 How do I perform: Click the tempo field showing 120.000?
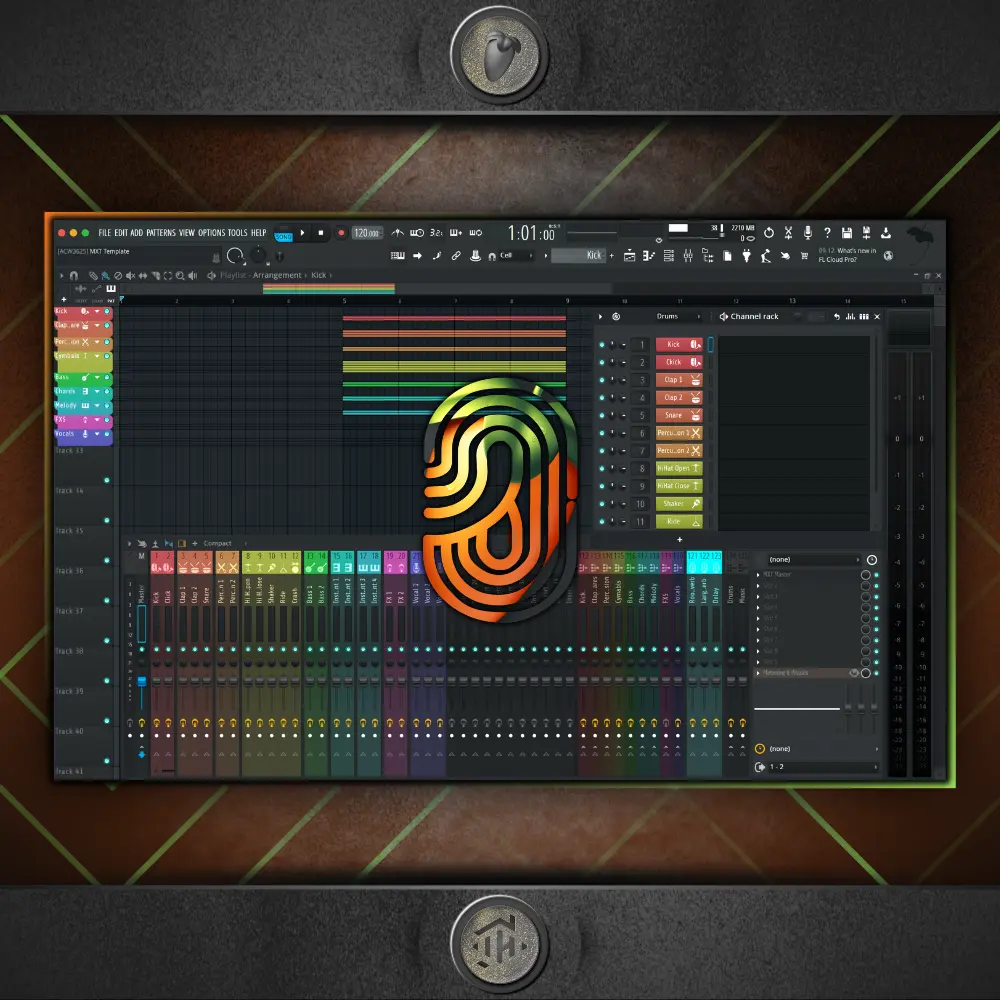click(367, 233)
